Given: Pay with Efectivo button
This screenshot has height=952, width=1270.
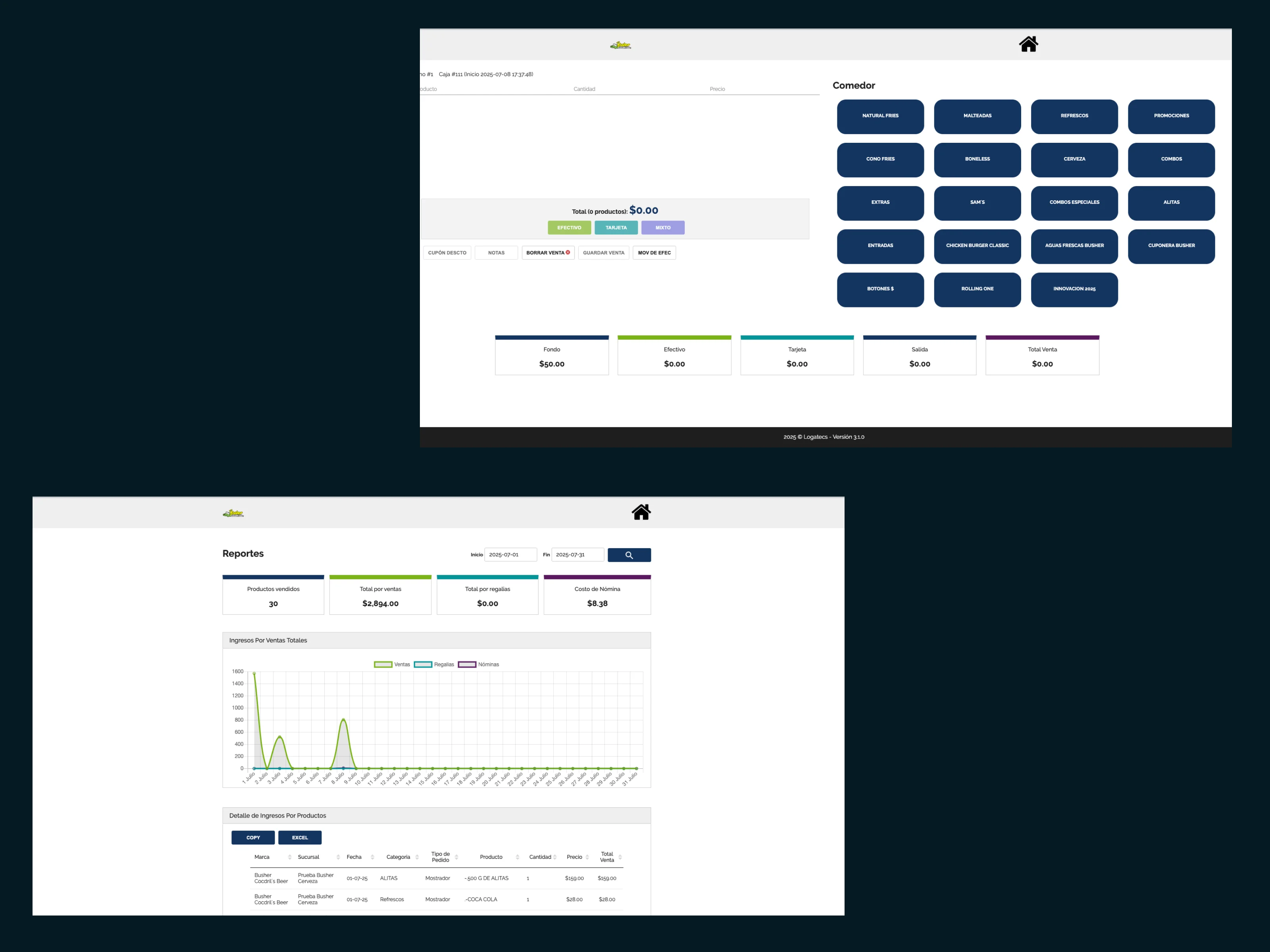Looking at the screenshot, I should click(569, 228).
